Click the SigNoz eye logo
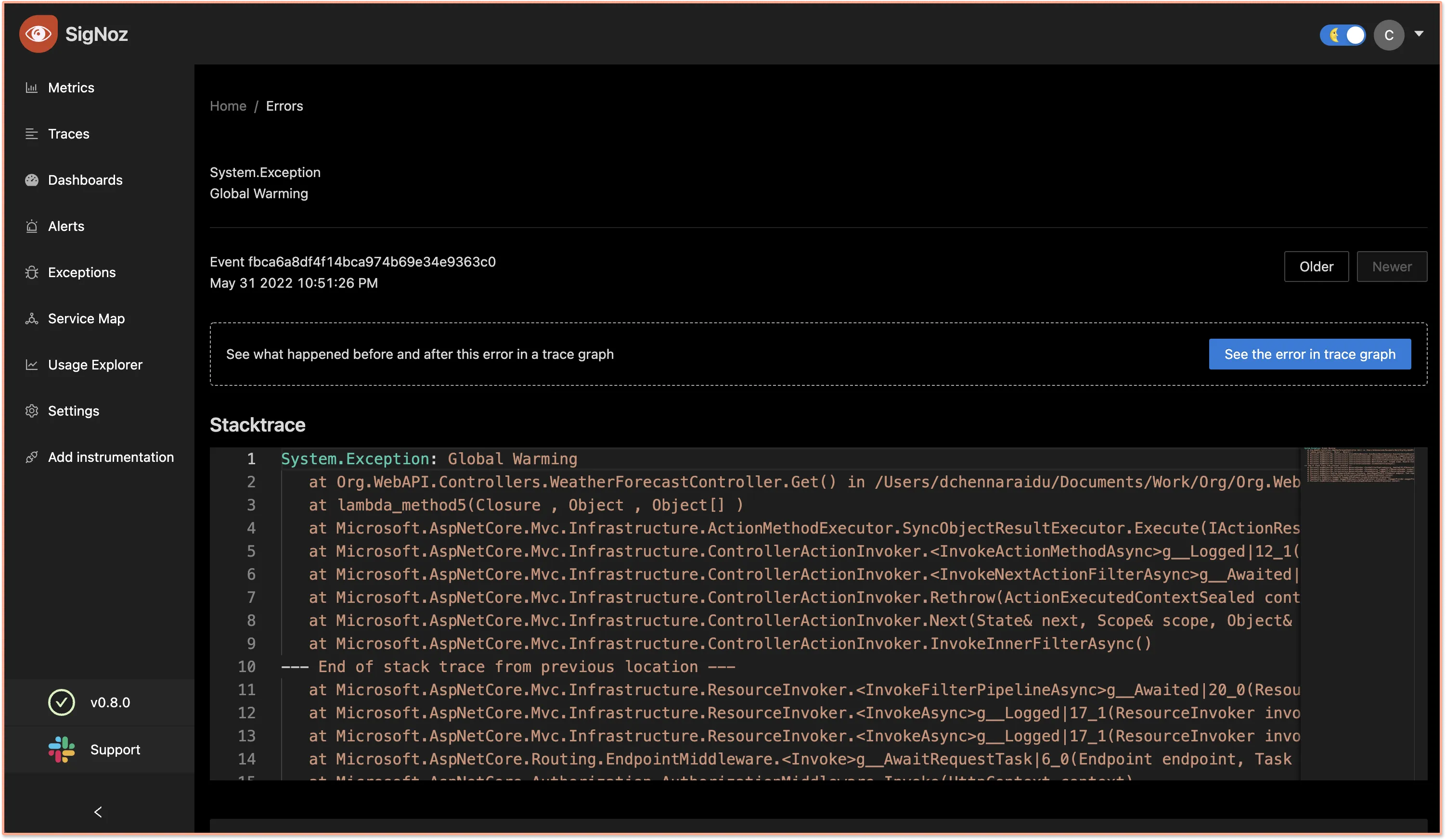Image resolution: width=1446 pixels, height=840 pixels. tap(38, 34)
